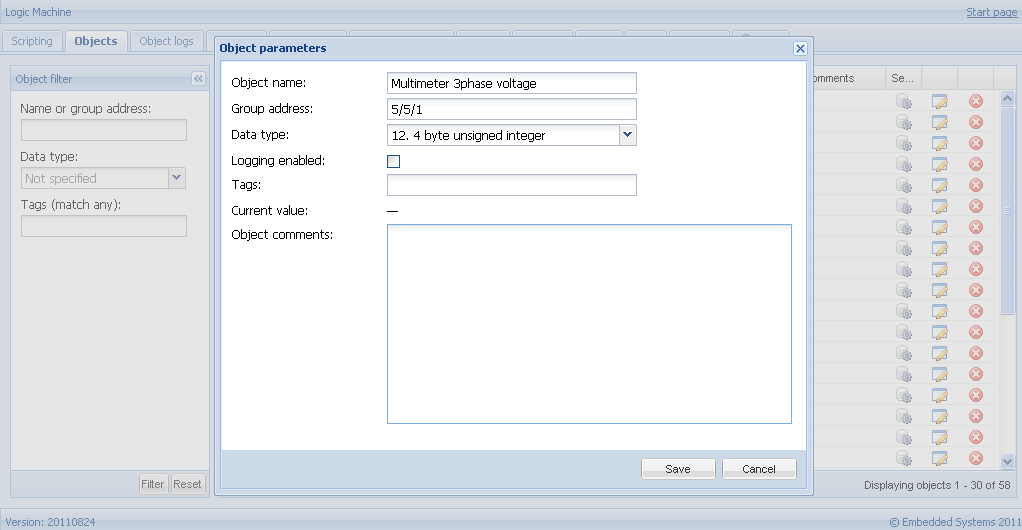The image size is (1022, 530).
Task: Click the red delete icon in bottom row
Action: 976,458
